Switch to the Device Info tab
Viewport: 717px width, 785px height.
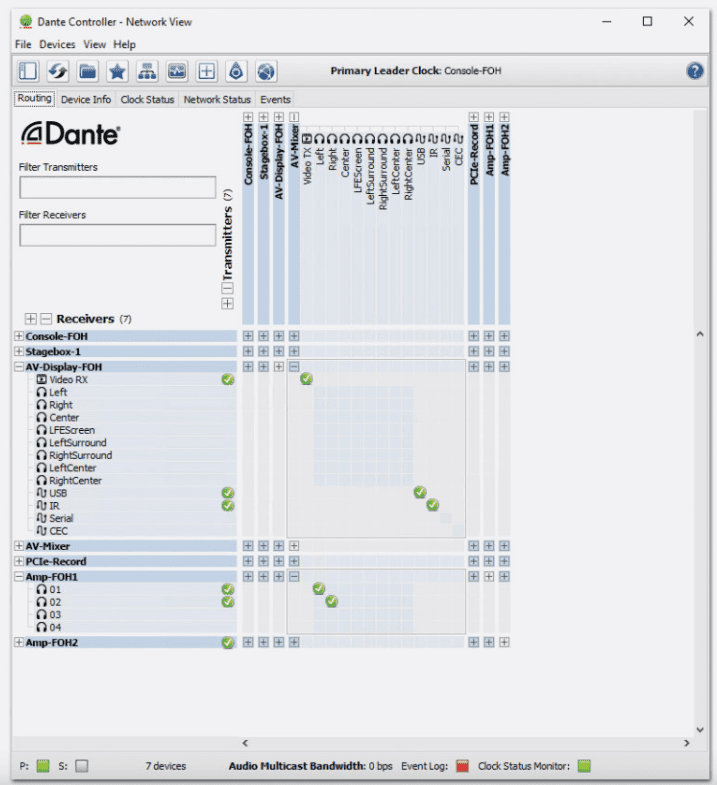point(86,99)
